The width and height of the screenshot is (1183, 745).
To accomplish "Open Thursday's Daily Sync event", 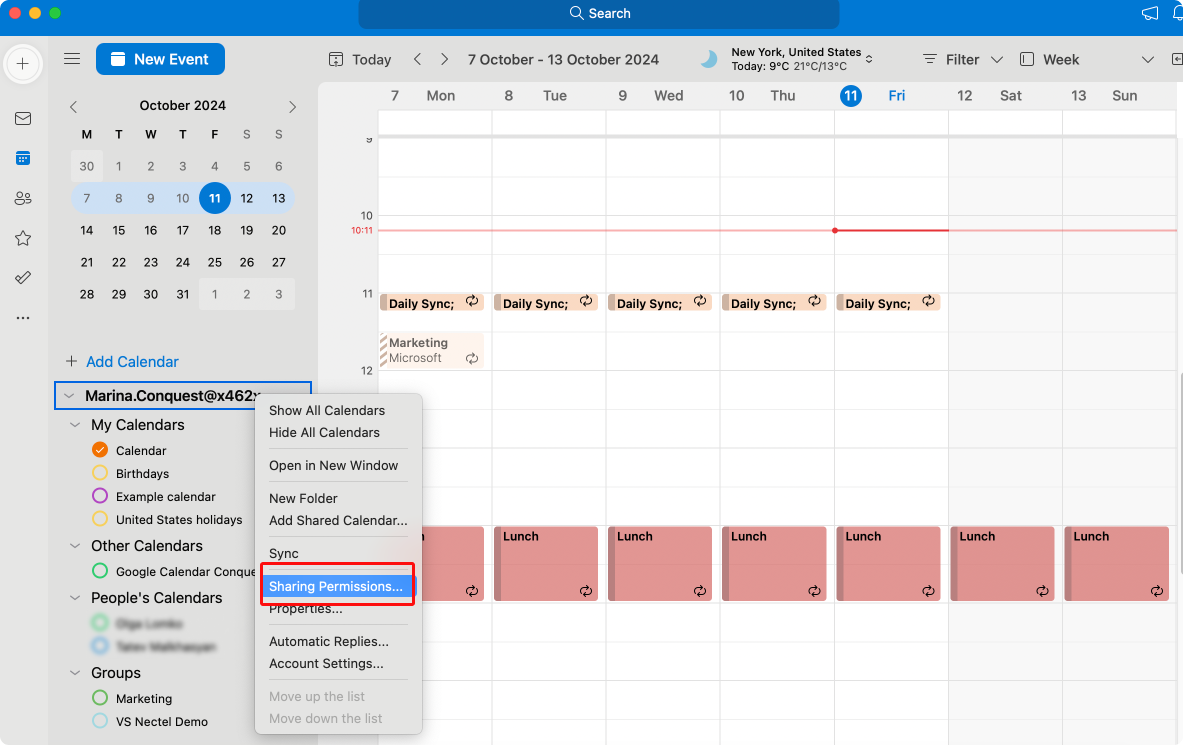I will (773, 303).
